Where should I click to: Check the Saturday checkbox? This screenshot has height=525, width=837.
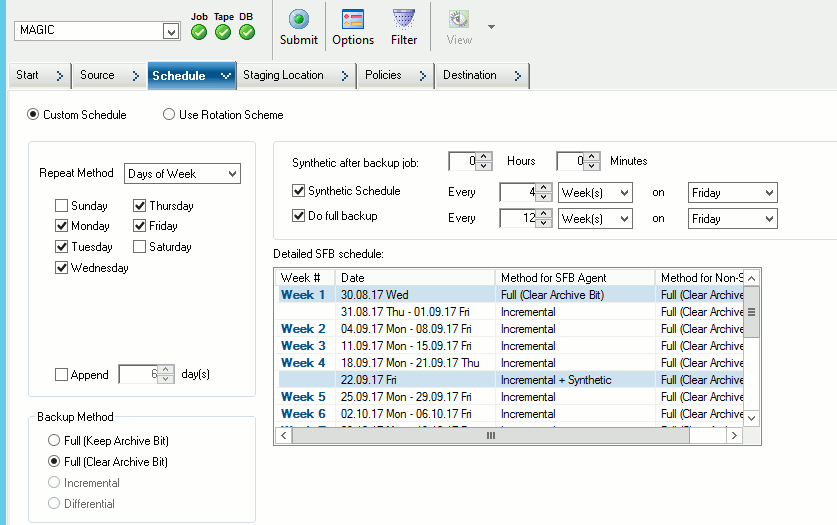[139, 246]
